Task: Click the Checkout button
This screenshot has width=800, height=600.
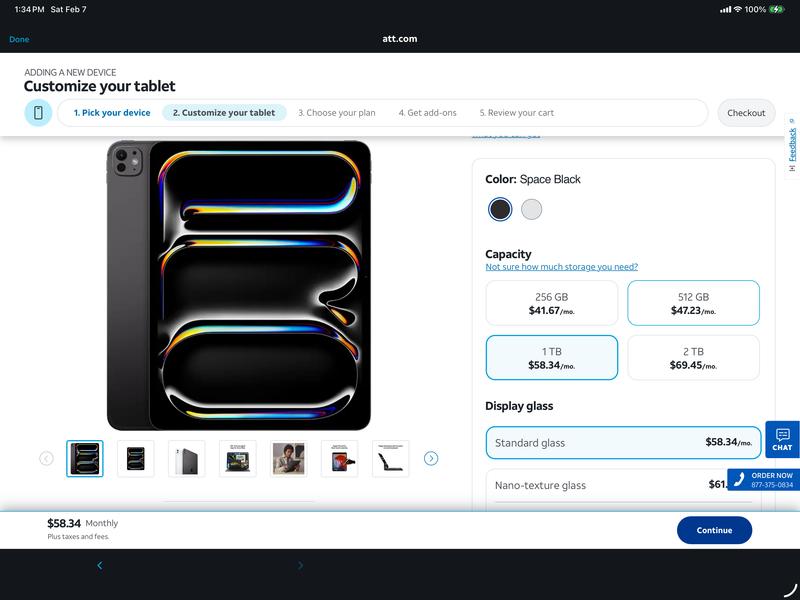Action: tap(746, 113)
